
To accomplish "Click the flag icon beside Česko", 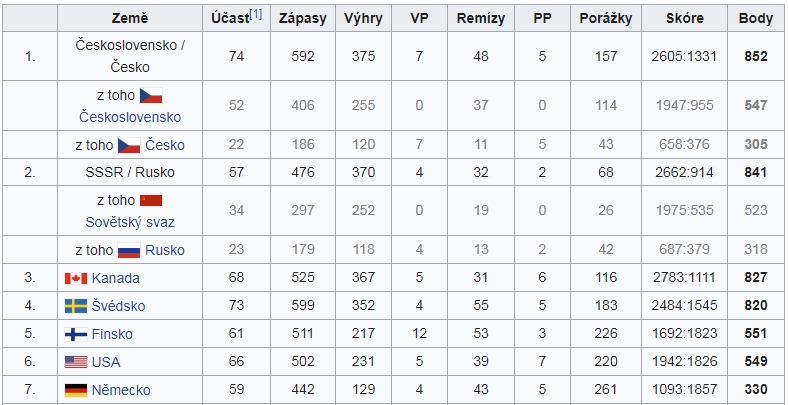I will tap(129, 145).
